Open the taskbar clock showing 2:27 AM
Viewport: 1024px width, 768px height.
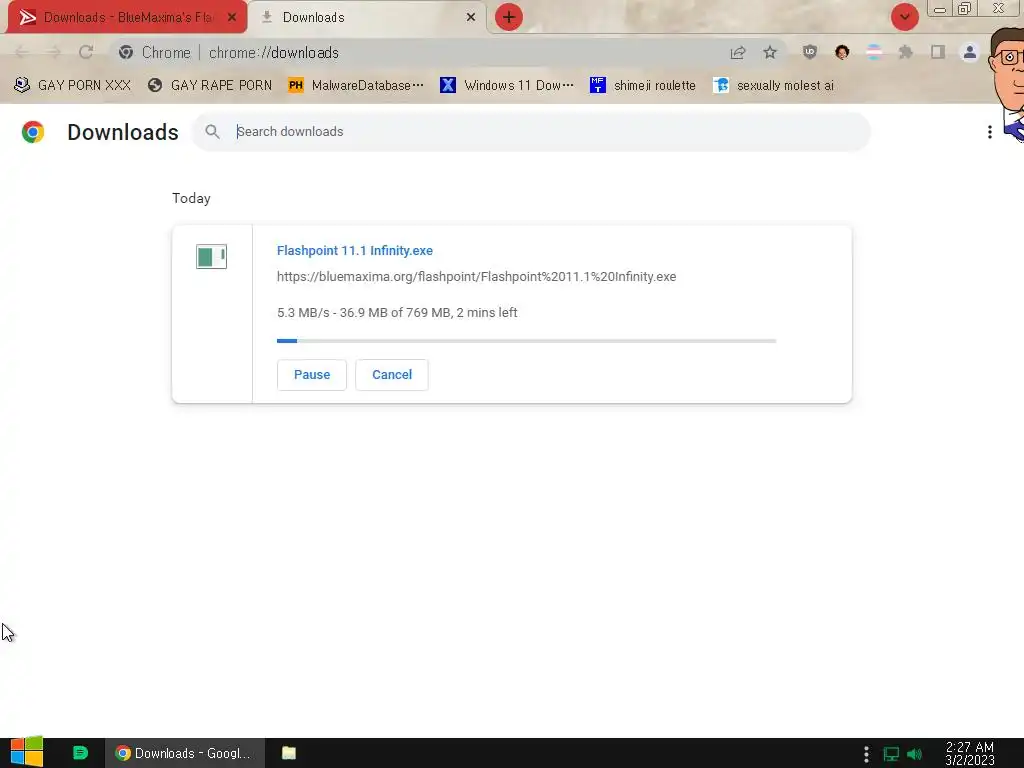point(970,754)
